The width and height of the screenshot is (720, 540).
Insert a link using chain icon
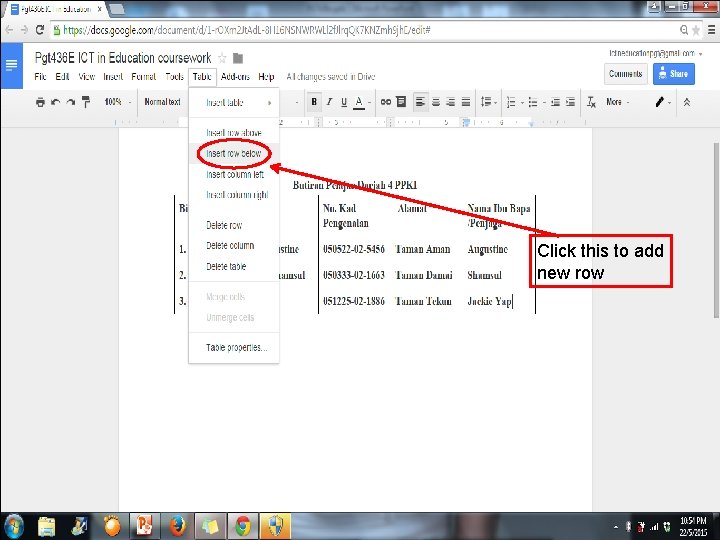386,101
